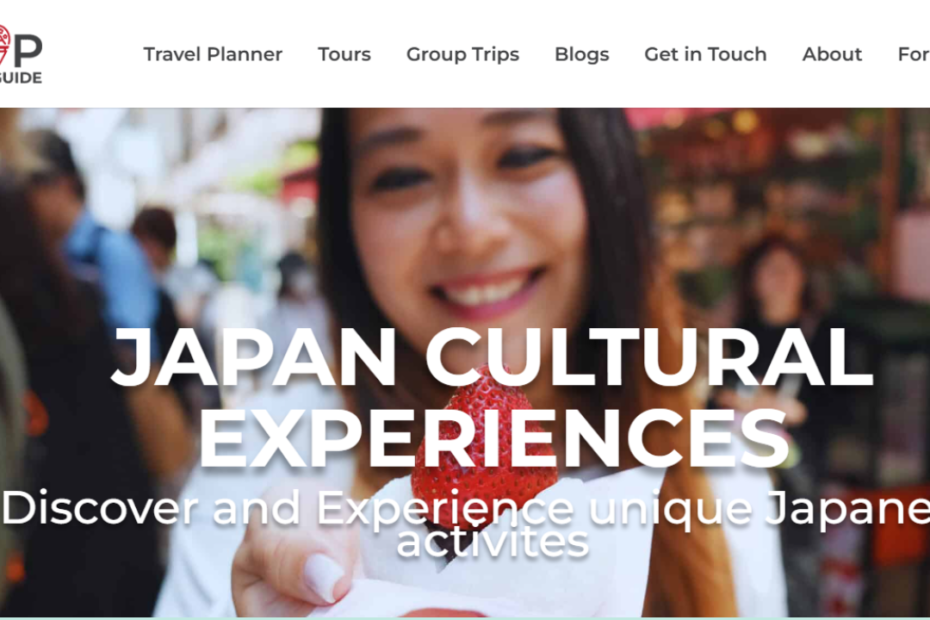Visit the Blogs section
Viewport: 930px width, 620px height.
click(x=582, y=55)
